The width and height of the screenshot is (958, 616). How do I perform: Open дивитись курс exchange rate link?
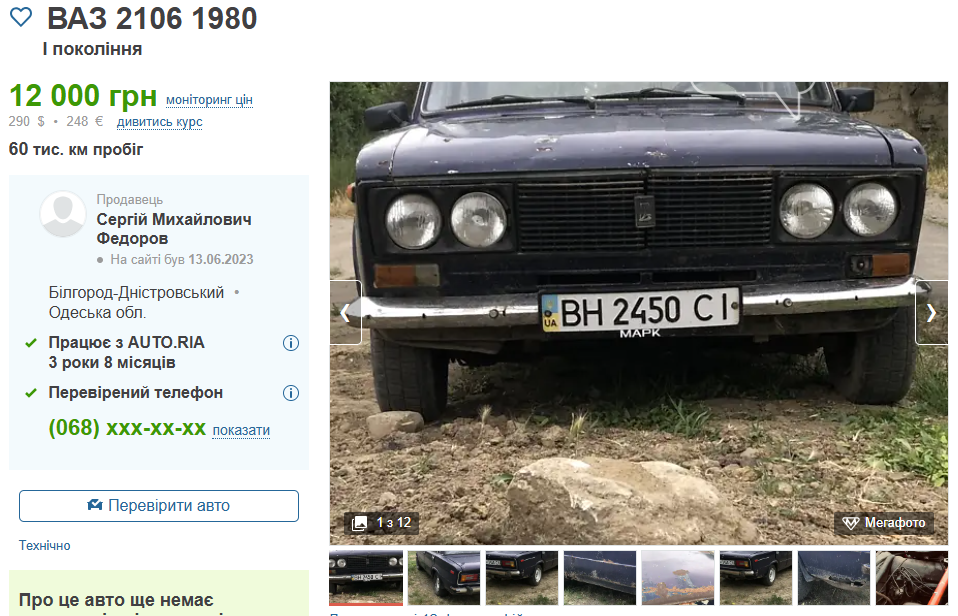(159, 122)
